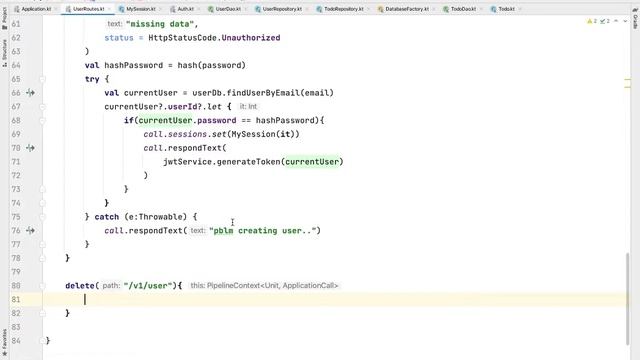
Task: Close the TodoDao.kt tab
Action: (x=480, y=9)
